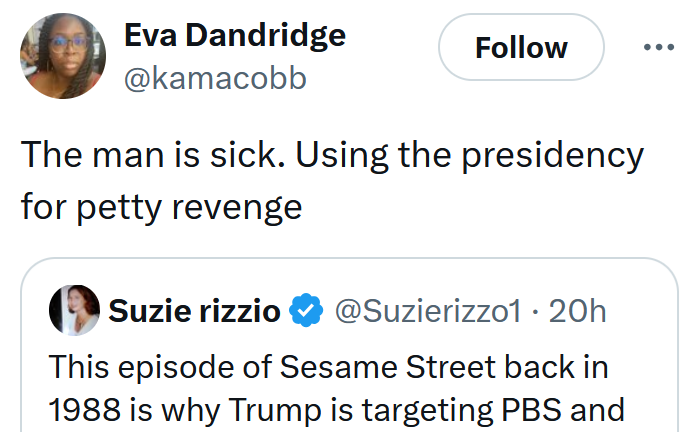Image resolution: width=695 pixels, height=432 pixels.
Task: Open the three-dot more options menu
Action: (x=659, y=47)
